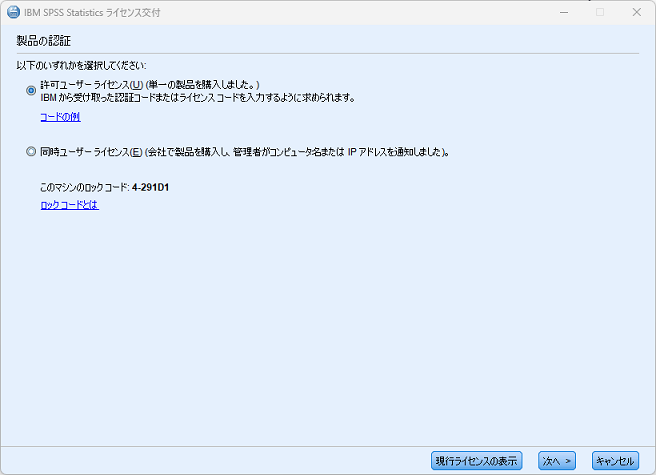Click the IBM SPSS Statistics title bar icon
Screen dimensions: 656x475
tap(13, 12)
